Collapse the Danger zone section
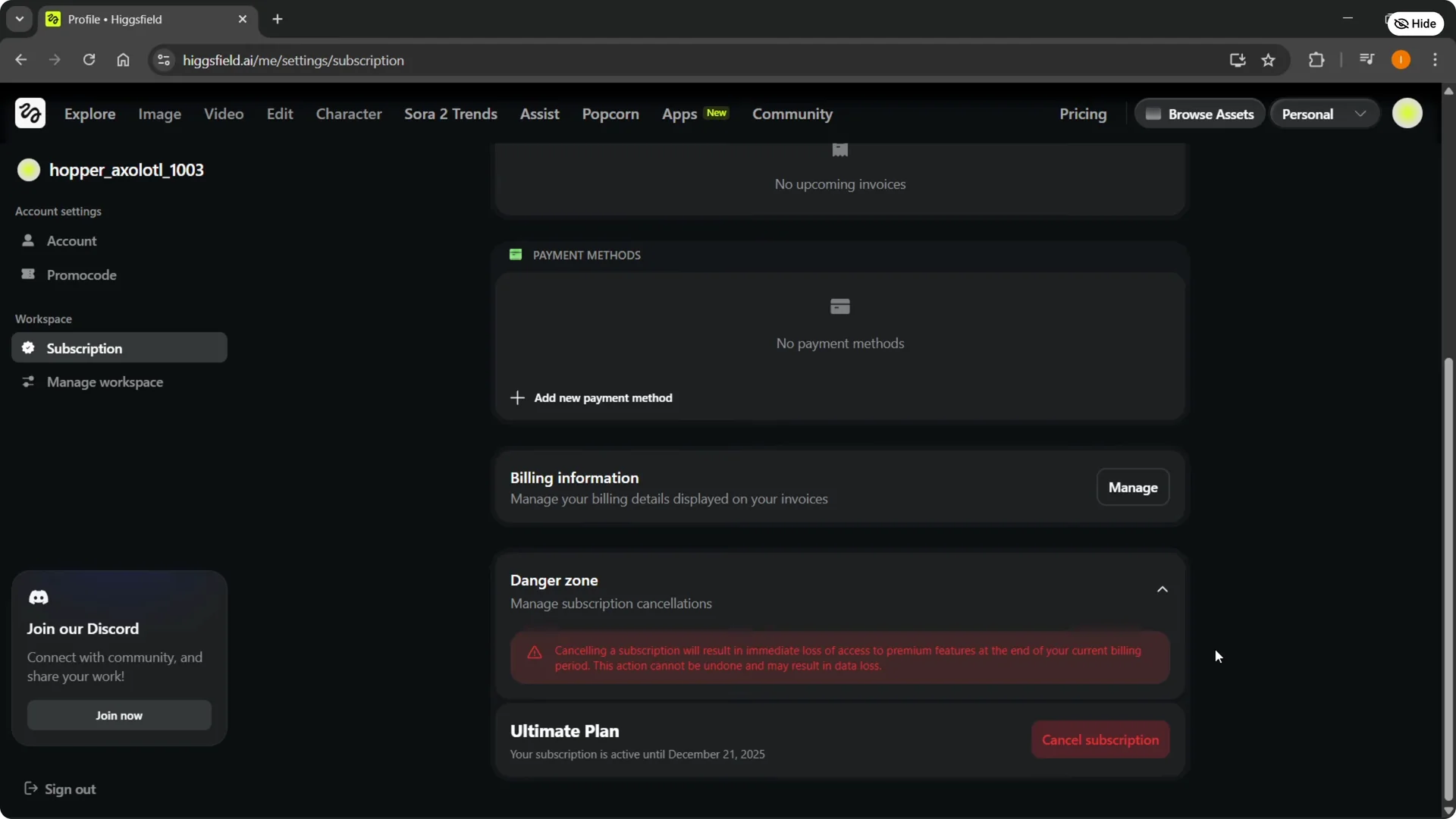Viewport: 1456px width, 819px height. point(1163,588)
